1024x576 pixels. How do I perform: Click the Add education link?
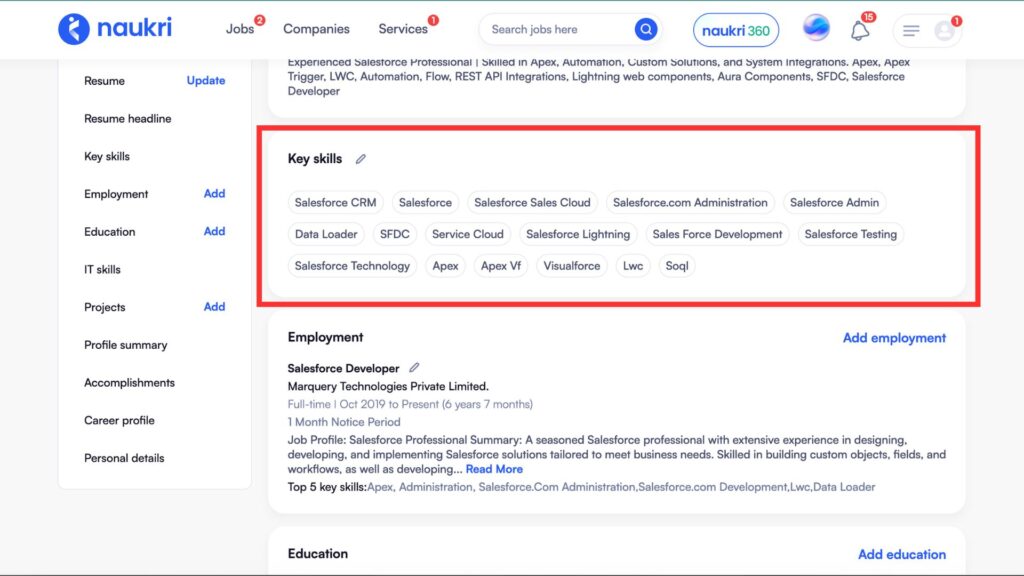pyautogui.click(x=901, y=554)
